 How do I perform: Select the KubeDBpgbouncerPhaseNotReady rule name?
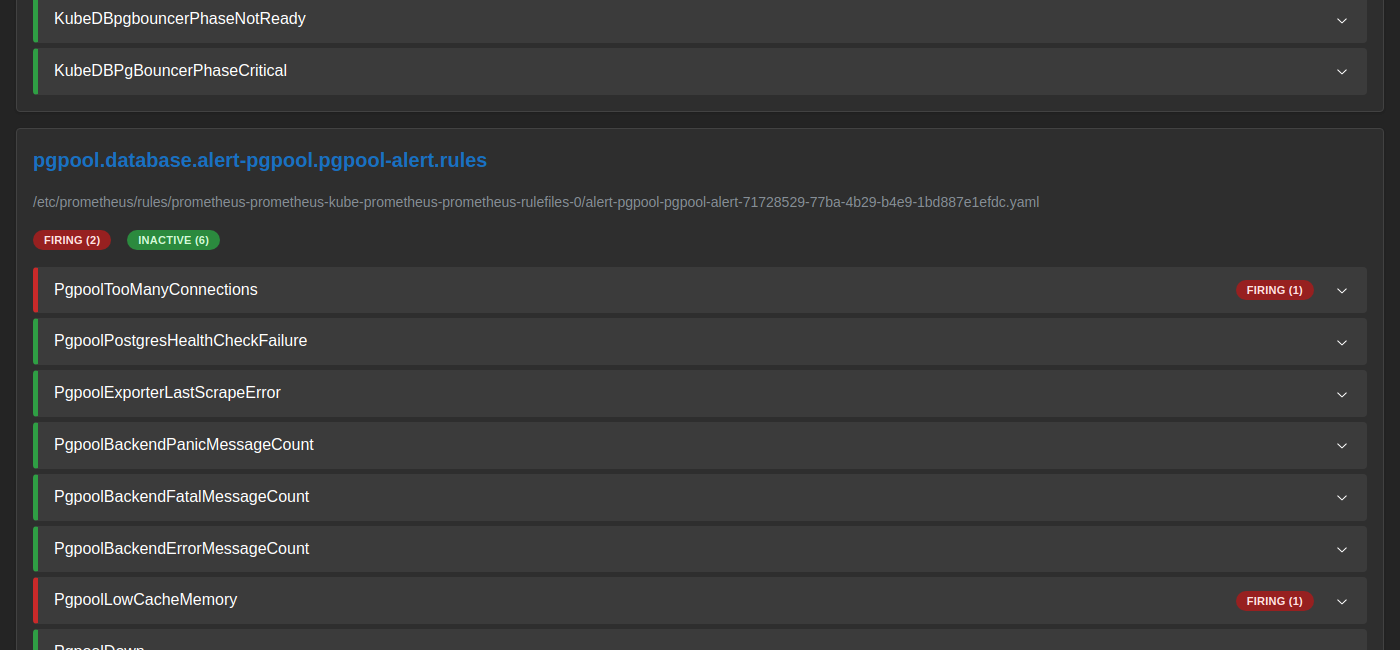pos(180,19)
